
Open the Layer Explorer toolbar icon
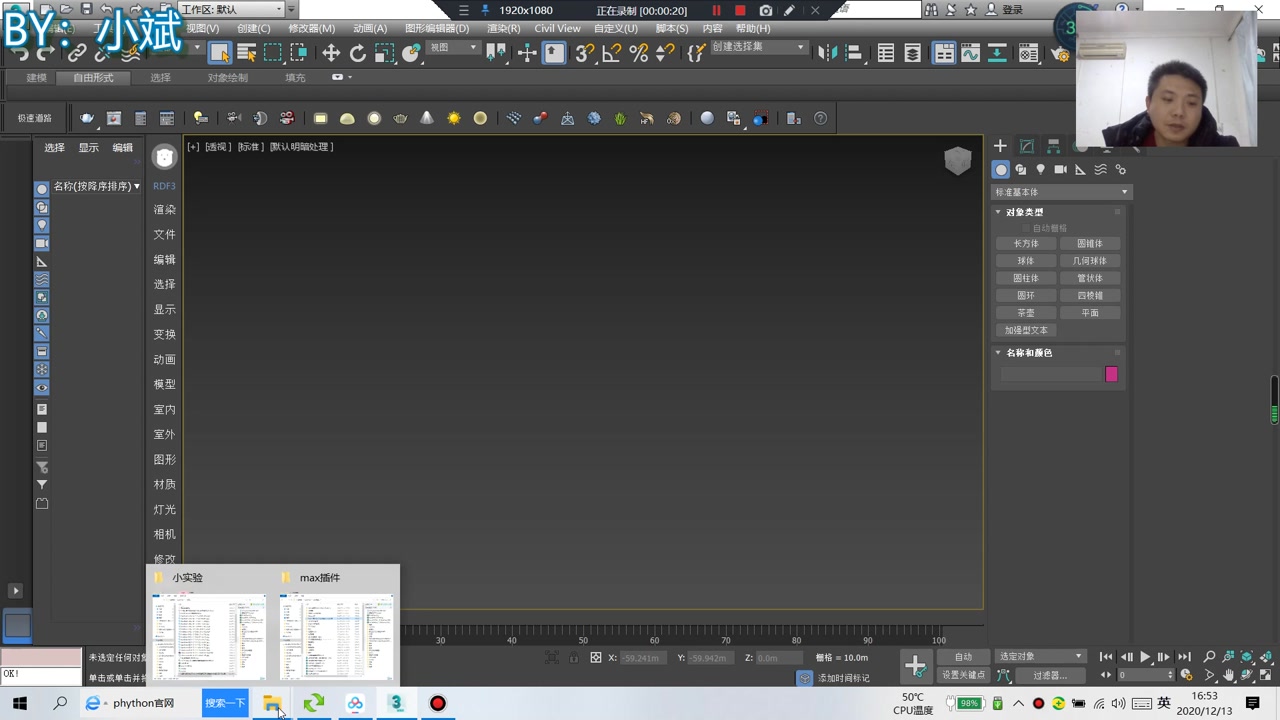(912, 53)
